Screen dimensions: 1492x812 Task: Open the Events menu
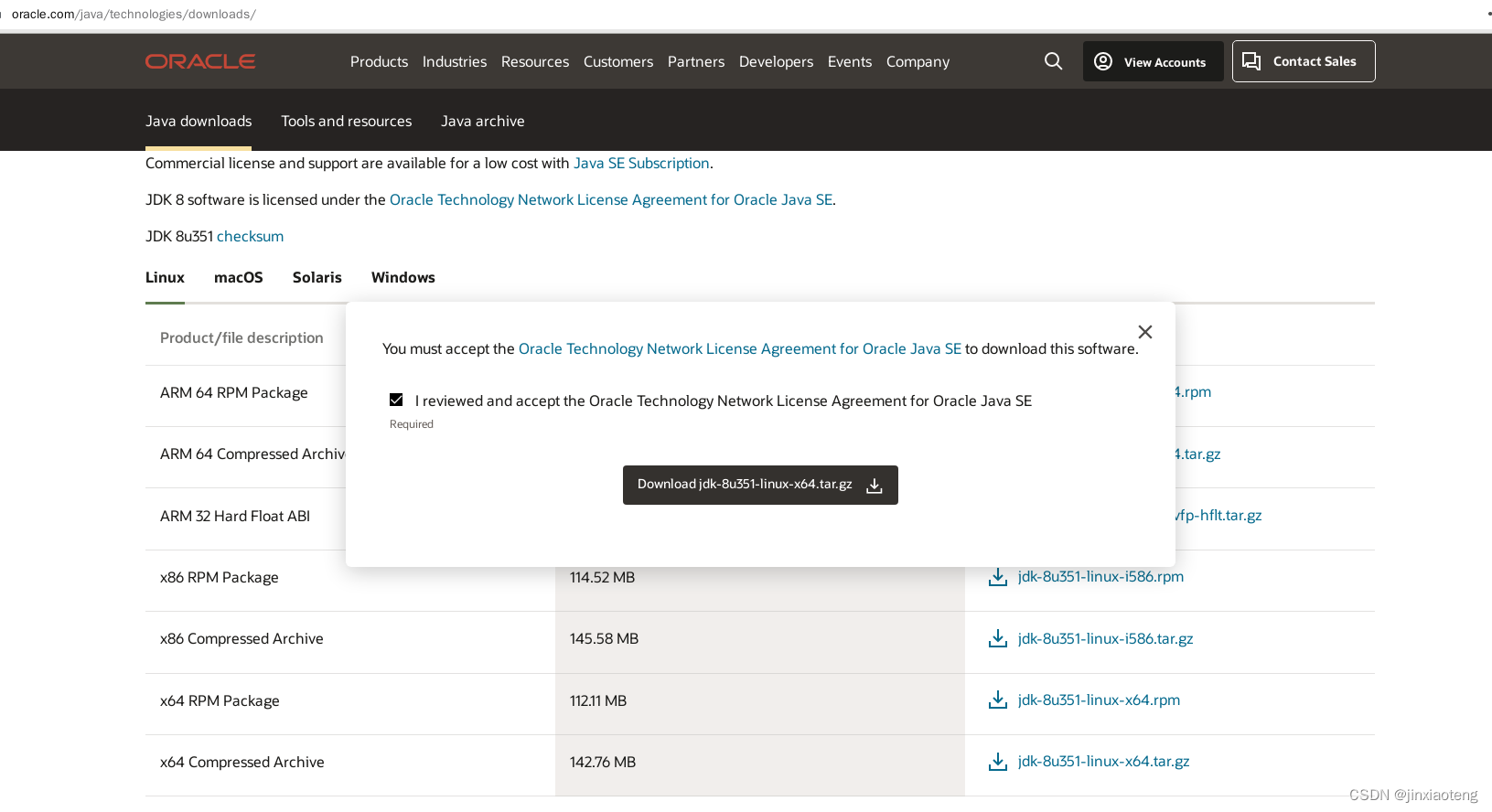click(850, 61)
